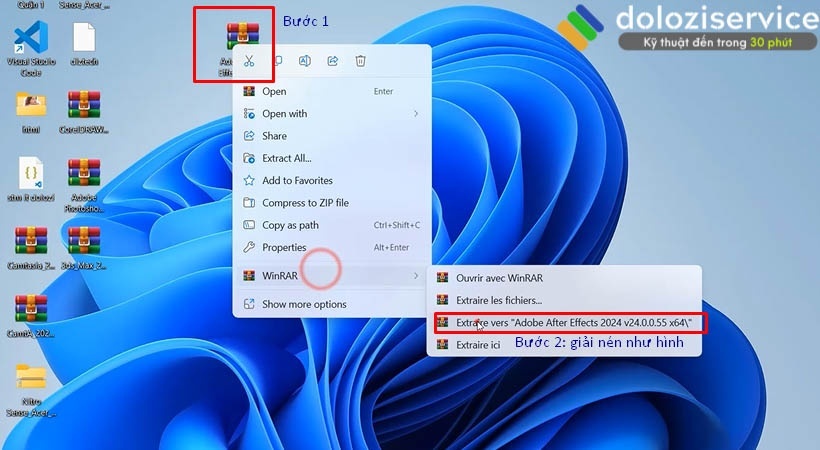
Task: Select the CorelDRAW archive on the desktop
Action: tap(84, 105)
